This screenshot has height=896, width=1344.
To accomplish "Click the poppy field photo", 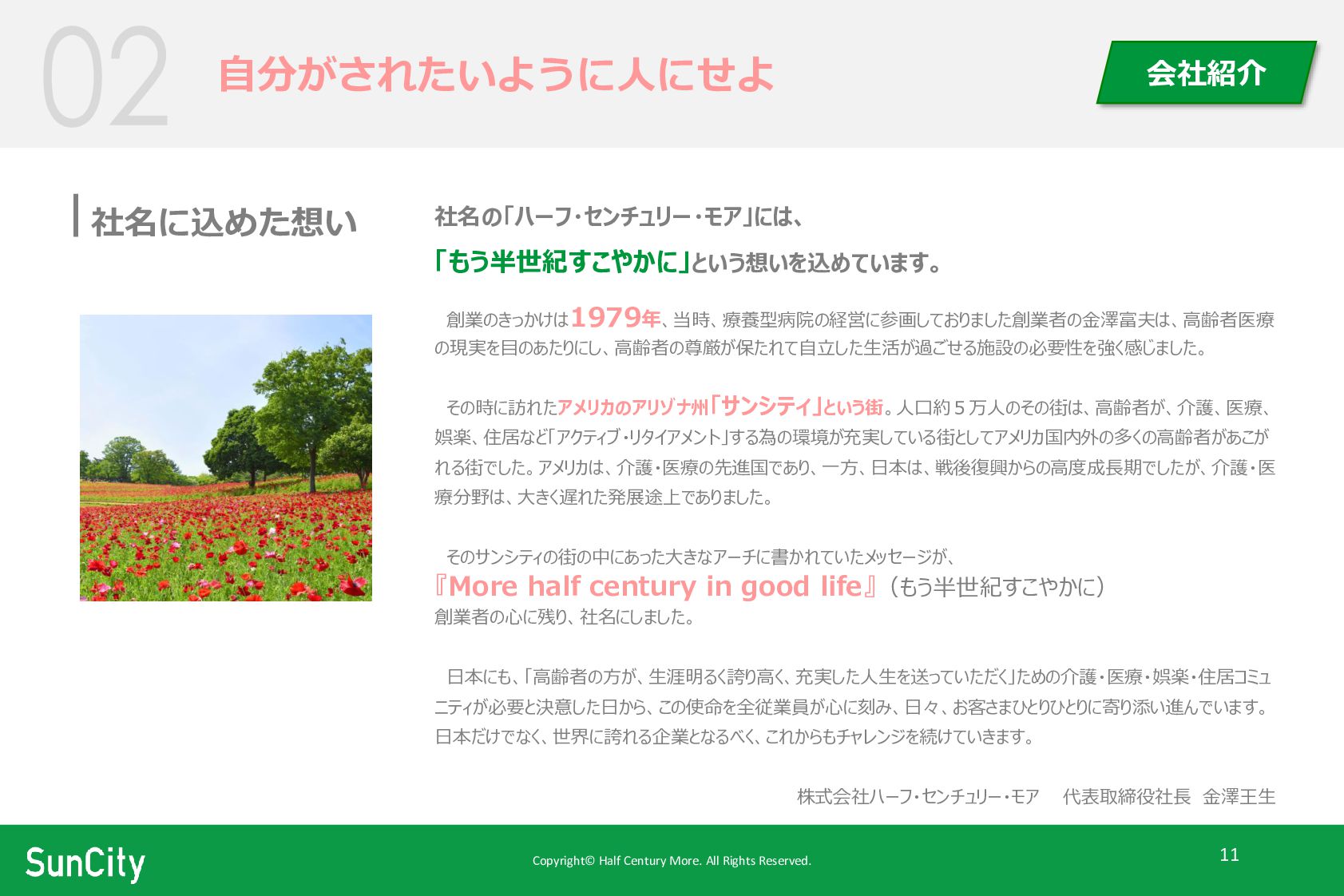I will pos(226,458).
